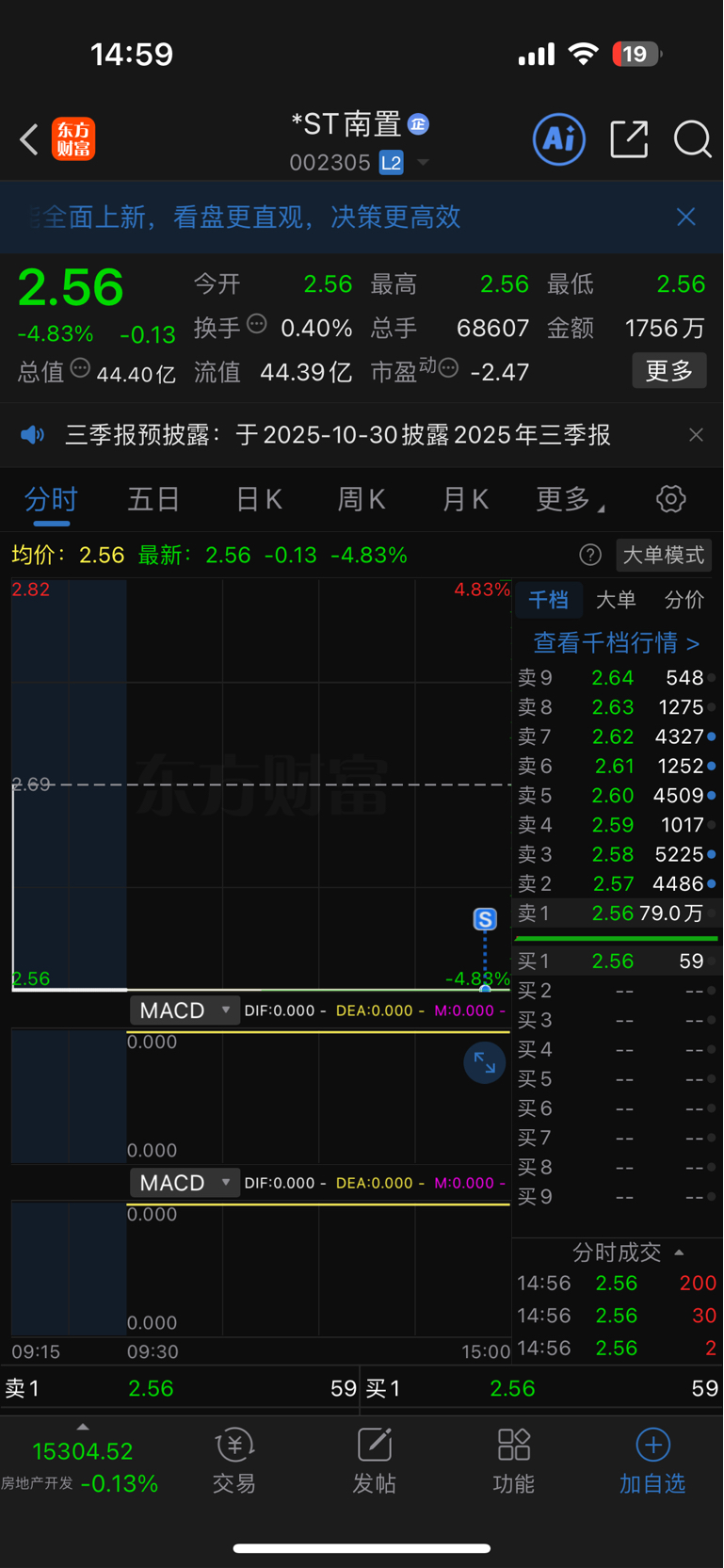The height and width of the screenshot is (1568, 724).
Task: Select the 千档 order book tab
Action: tap(548, 600)
